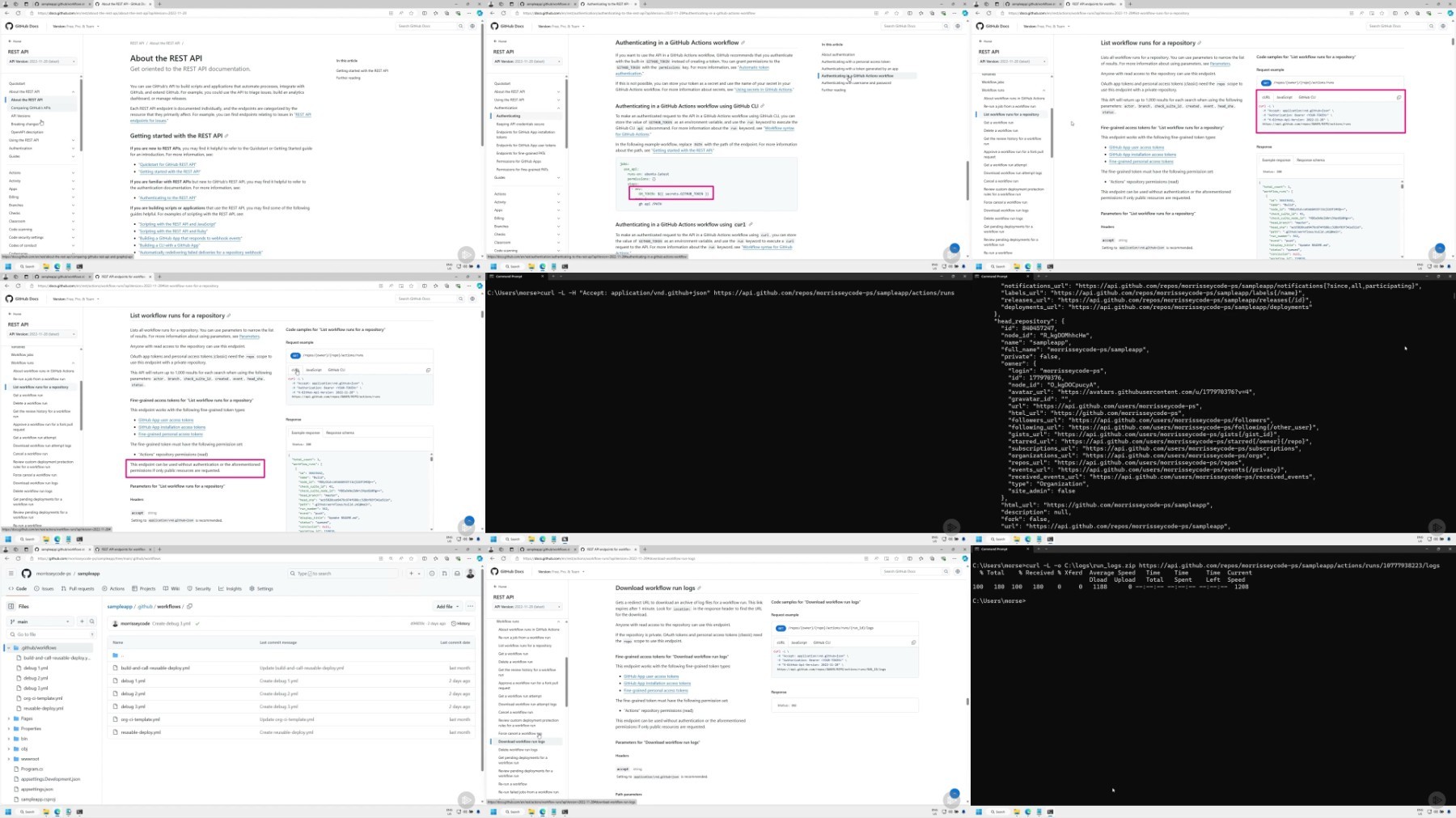Switch to Actions tab on sampleapp repo
Screen dimensions: 1456x818
point(114,588)
